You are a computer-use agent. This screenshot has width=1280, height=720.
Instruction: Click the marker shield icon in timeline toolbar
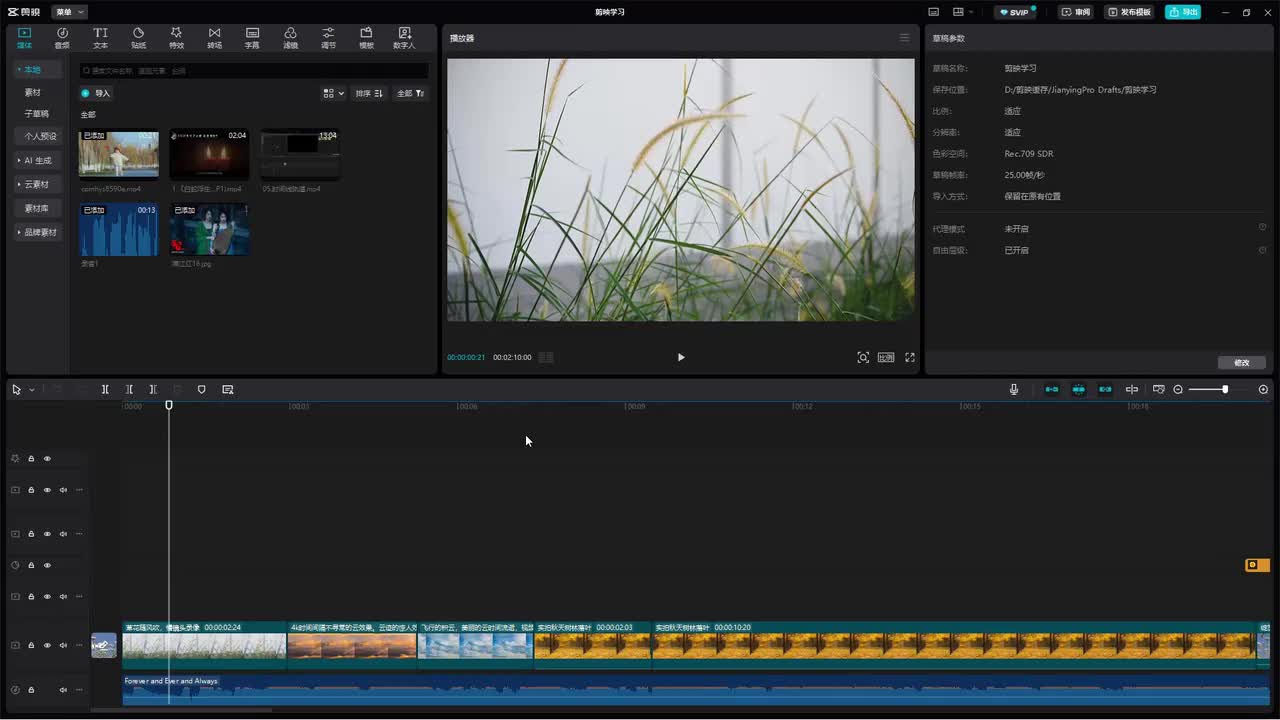(201, 389)
